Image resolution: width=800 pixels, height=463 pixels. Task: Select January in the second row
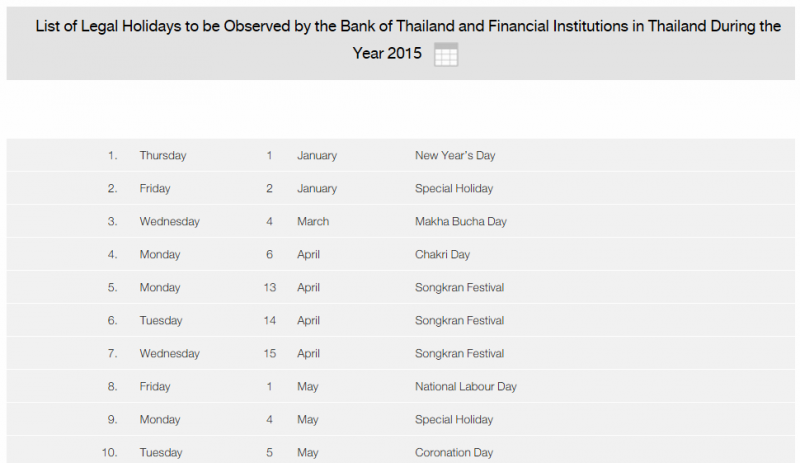(317, 188)
